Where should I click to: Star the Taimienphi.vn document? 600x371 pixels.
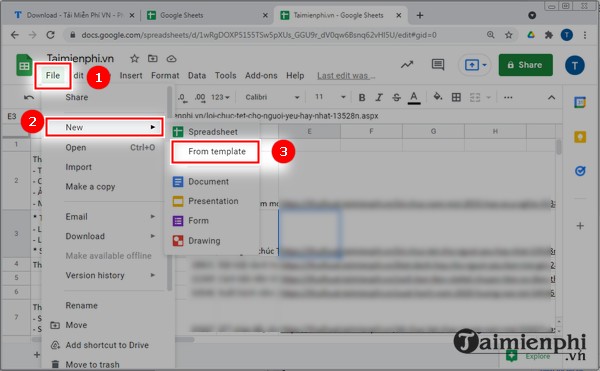(x=134, y=59)
